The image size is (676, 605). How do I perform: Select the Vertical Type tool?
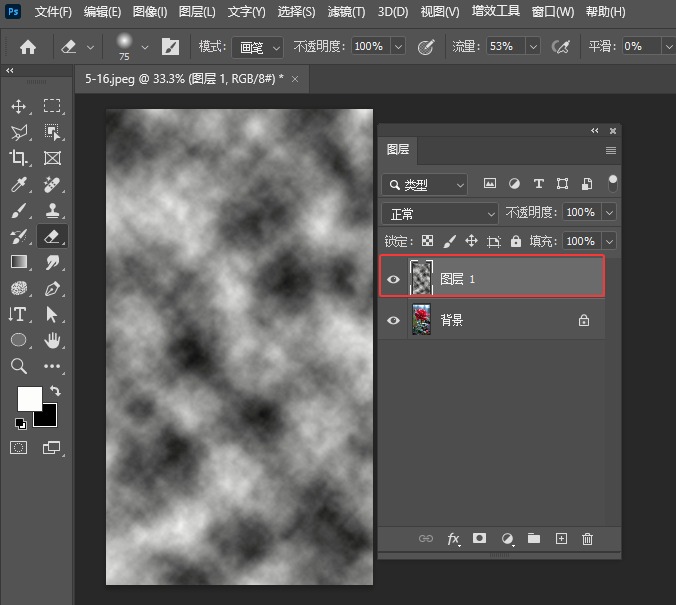click(18, 314)
